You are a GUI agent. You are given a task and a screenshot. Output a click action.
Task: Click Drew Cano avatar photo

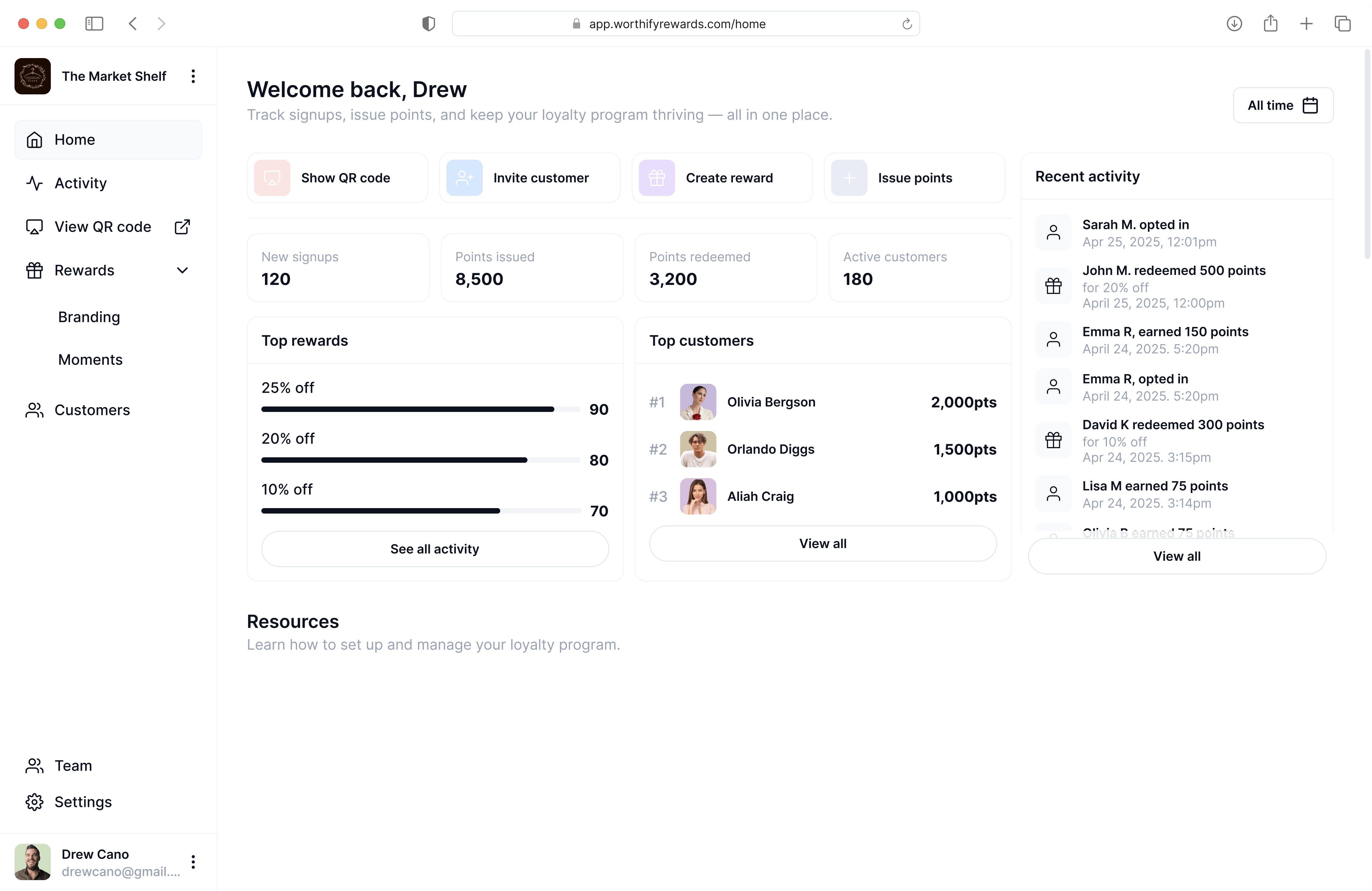click(x=32, y=862)
